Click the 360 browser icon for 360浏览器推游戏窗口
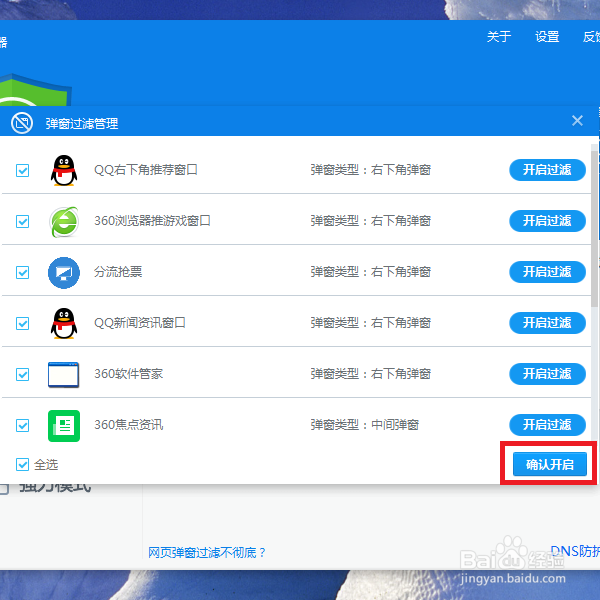 click(x=64, y=222)
